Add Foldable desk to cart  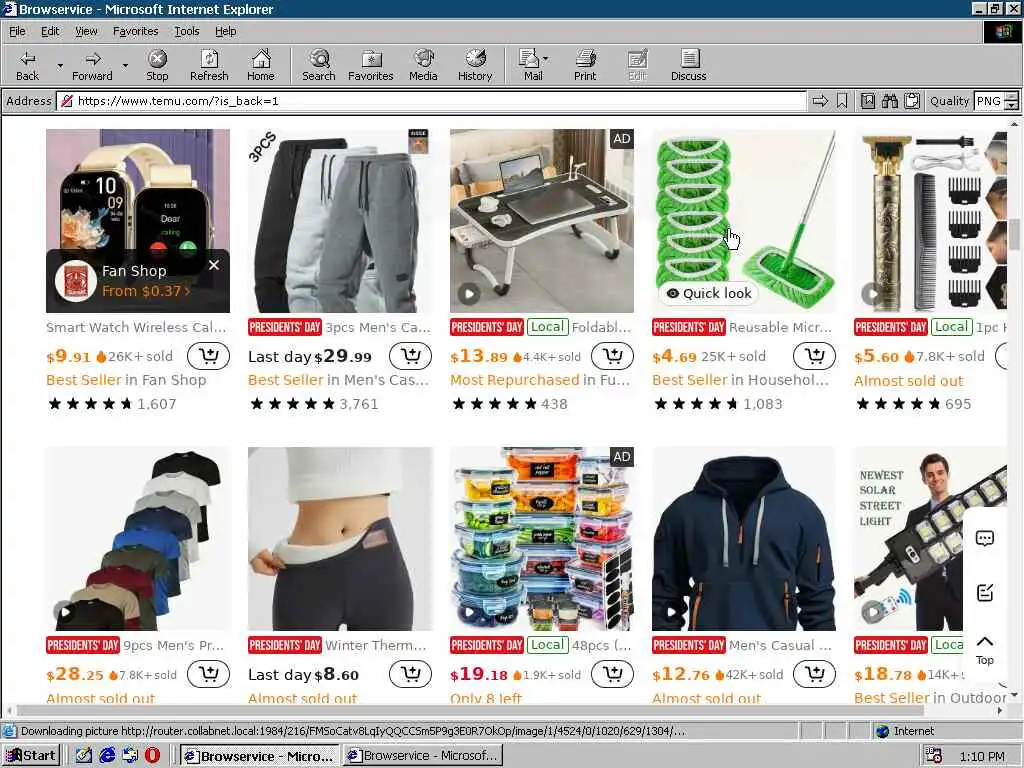(612, 356)
